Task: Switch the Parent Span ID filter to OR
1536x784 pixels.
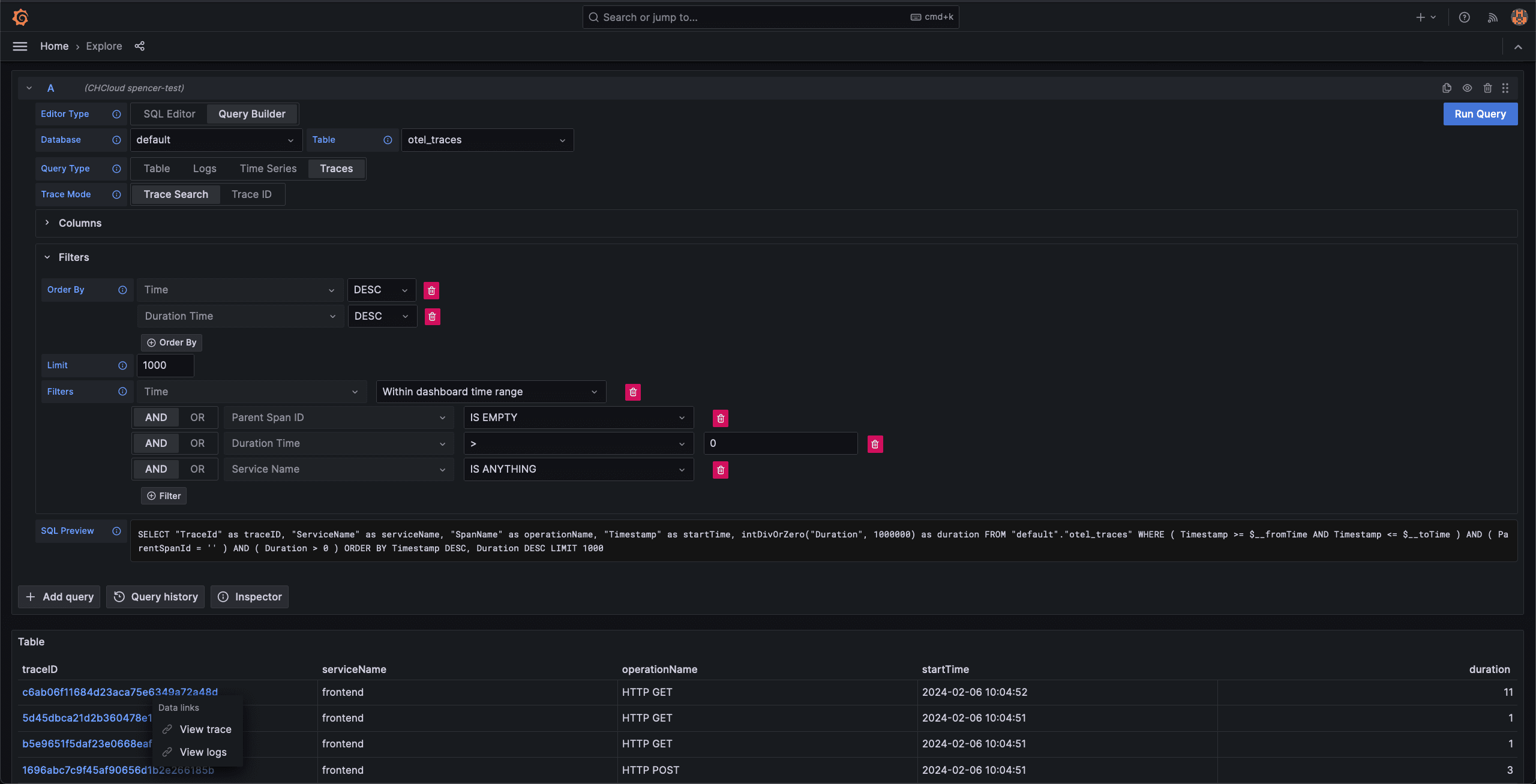Action: (x=197, y=417)
